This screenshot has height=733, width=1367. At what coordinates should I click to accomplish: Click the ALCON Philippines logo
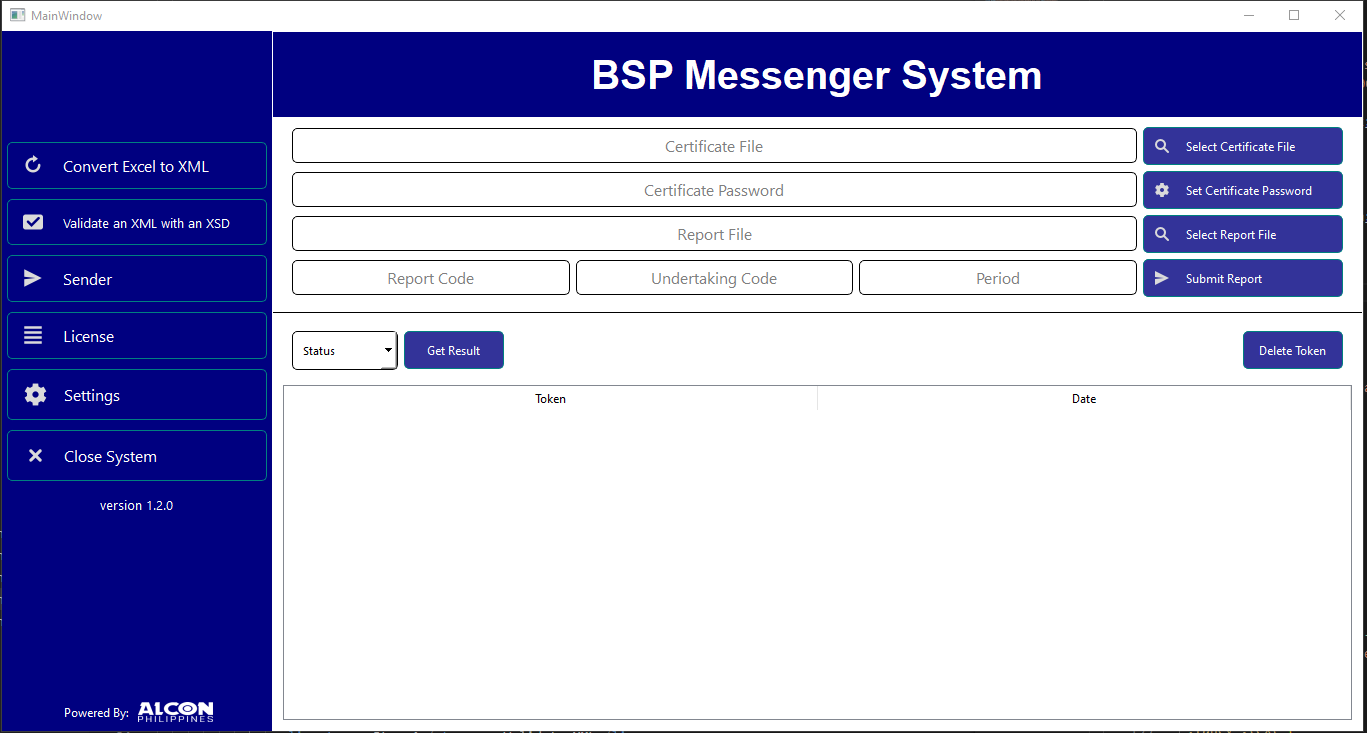pyautogui.click(x=175, y=712)
